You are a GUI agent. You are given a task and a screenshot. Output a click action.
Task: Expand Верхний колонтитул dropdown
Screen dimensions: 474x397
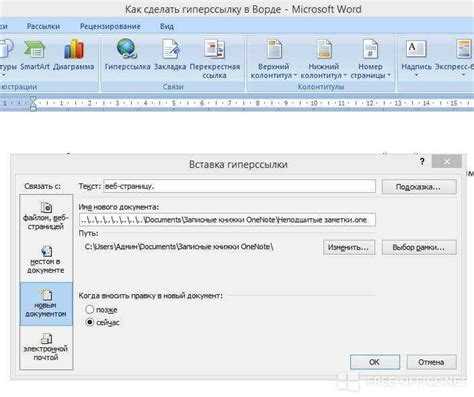tap(274, 59)
